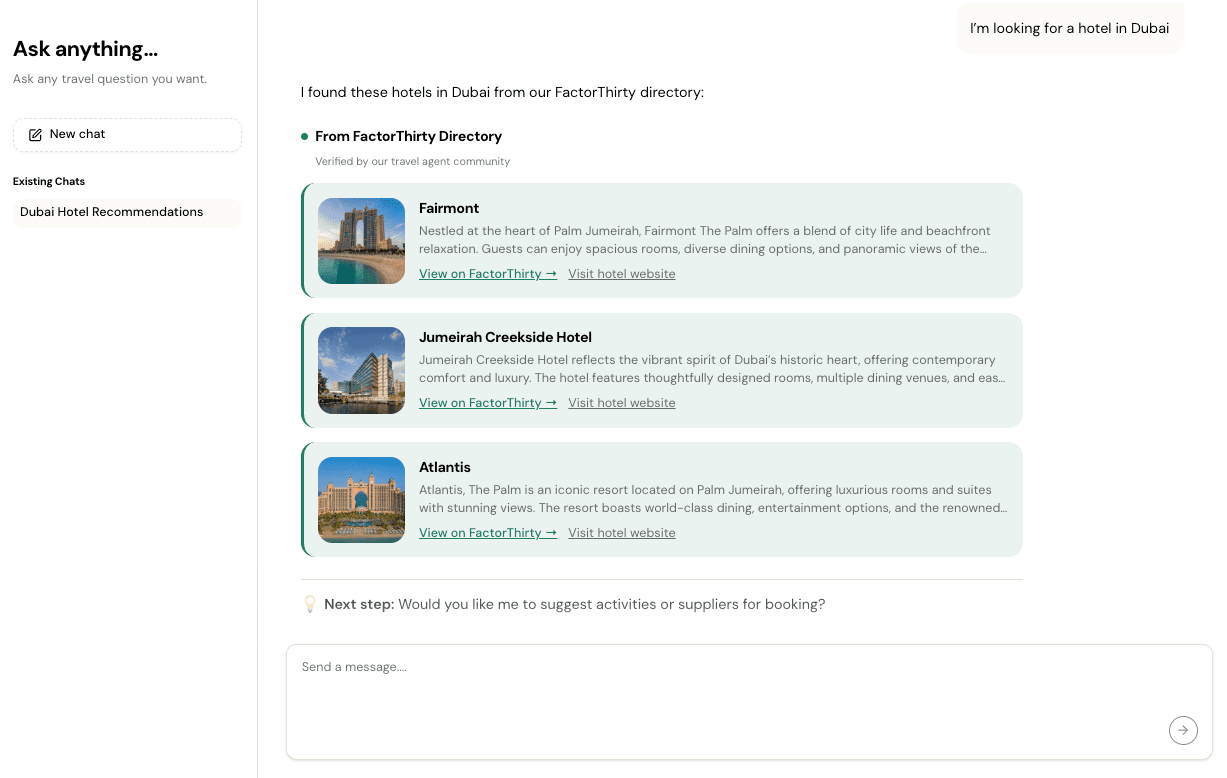
Task: Click the user message bubble about Dubai
Action: [1069, 28]
